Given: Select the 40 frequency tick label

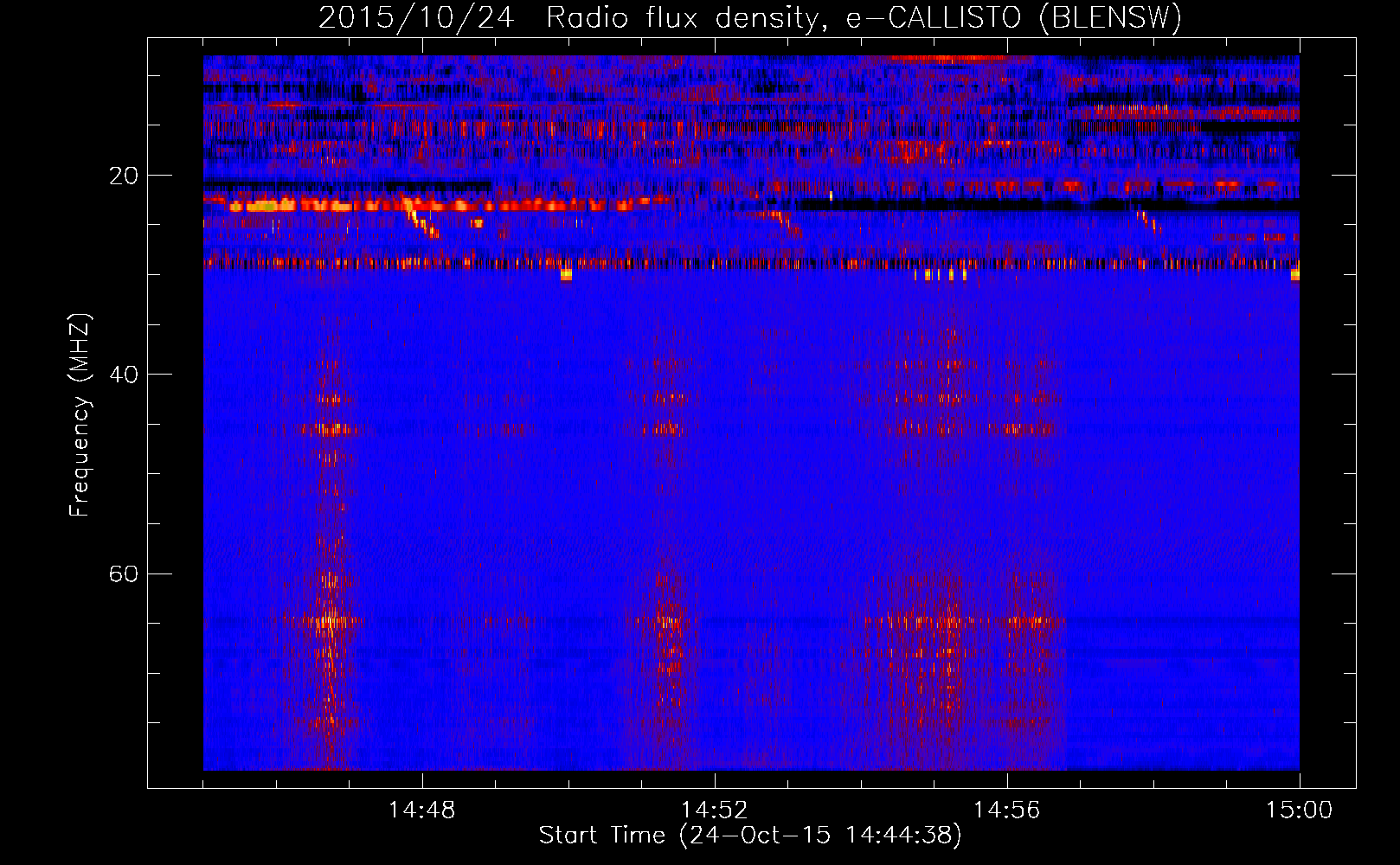Looking at the screenshot, I should 123,375.
